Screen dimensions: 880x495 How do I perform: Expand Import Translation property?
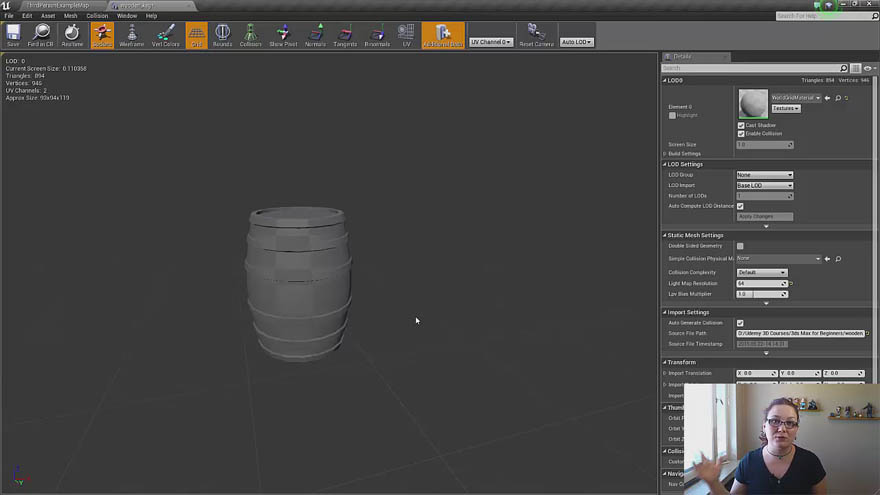tap(665, 373)
